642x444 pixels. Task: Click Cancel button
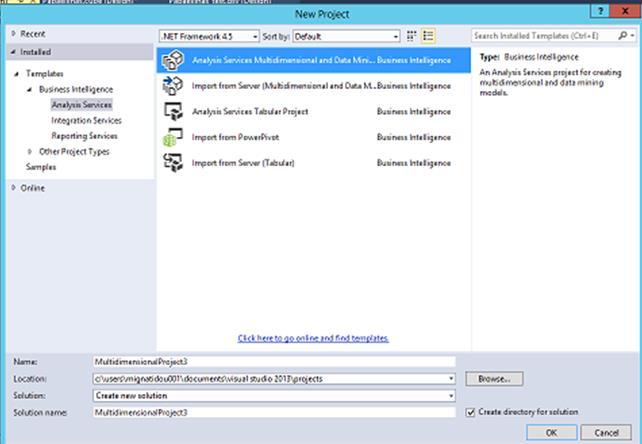tap(606, 433)
